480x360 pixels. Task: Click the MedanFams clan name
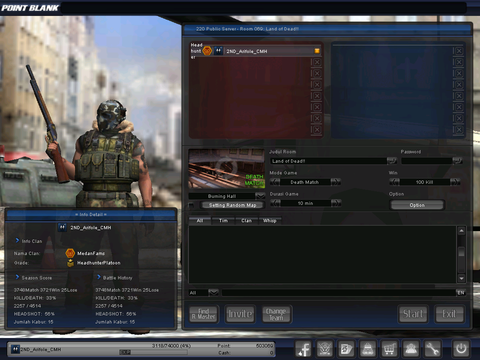(91, 253)
